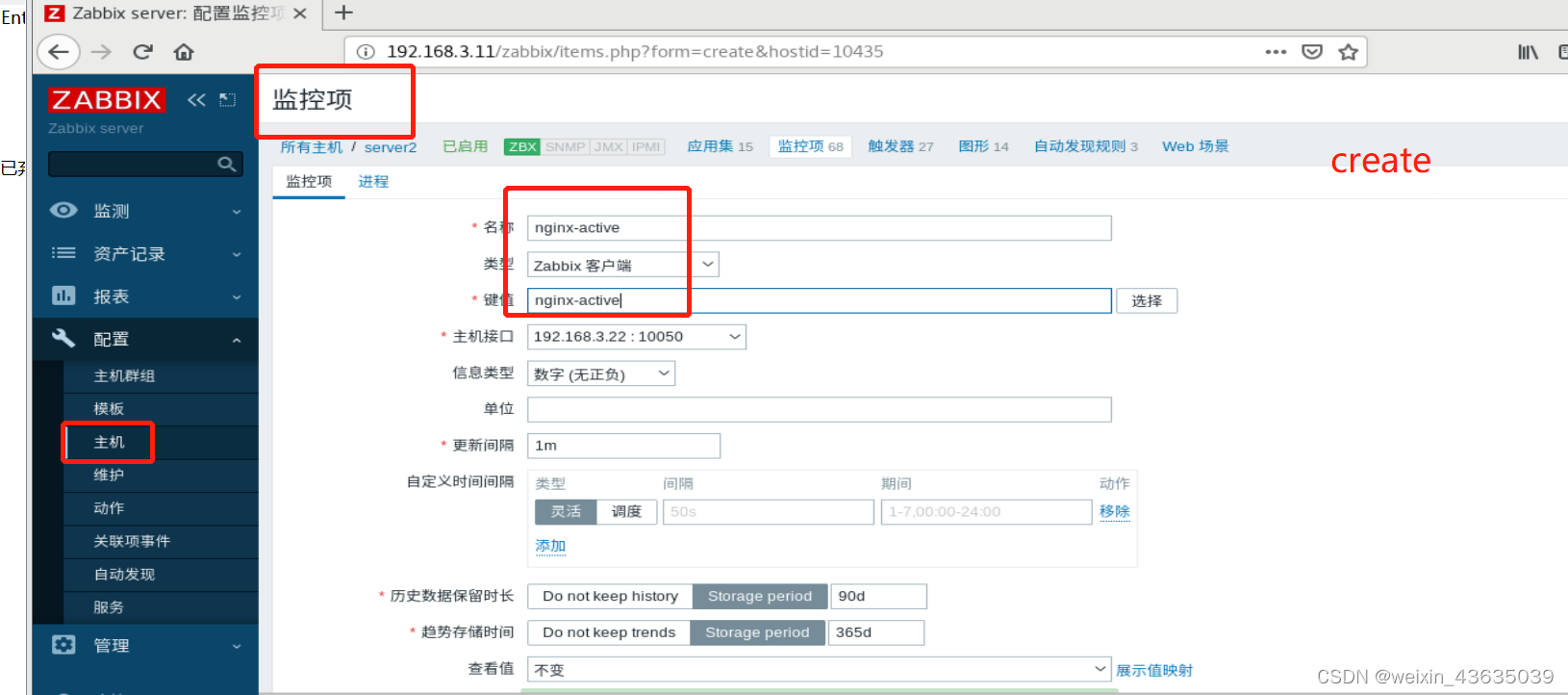Open the 查看值 不变 dropdown
The image size is (1568, 695).
coord(820,669)
